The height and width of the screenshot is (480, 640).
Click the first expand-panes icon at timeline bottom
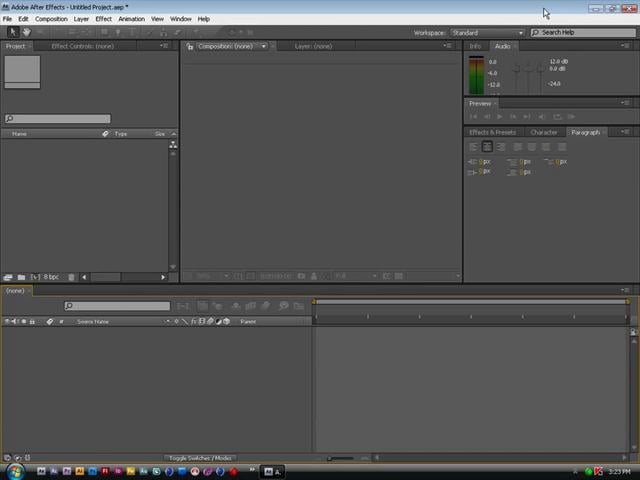[x=7, y=458]
